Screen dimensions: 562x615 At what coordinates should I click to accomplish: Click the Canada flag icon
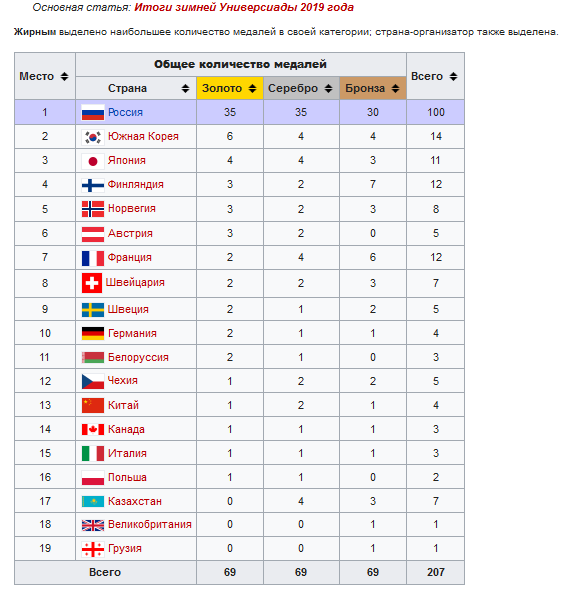(x=93, y=429)
